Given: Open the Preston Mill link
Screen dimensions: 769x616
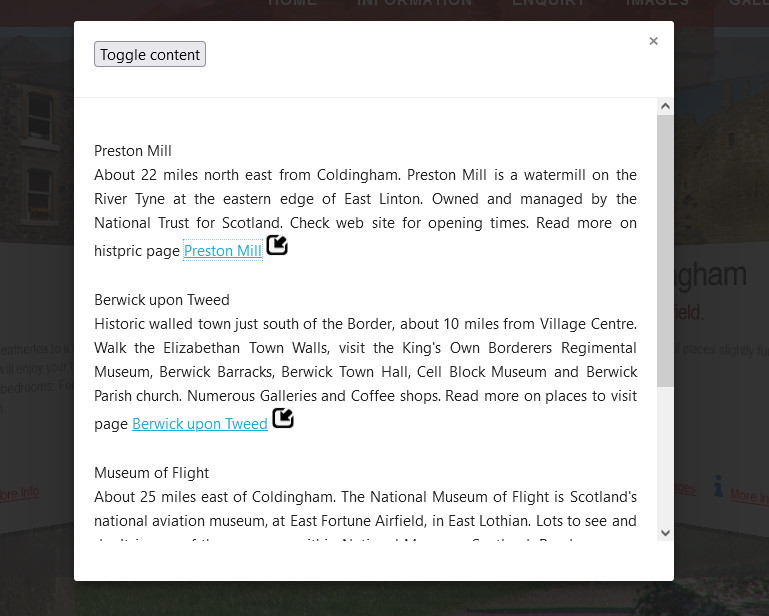Looking at the screenshot, I should (223, 251).
